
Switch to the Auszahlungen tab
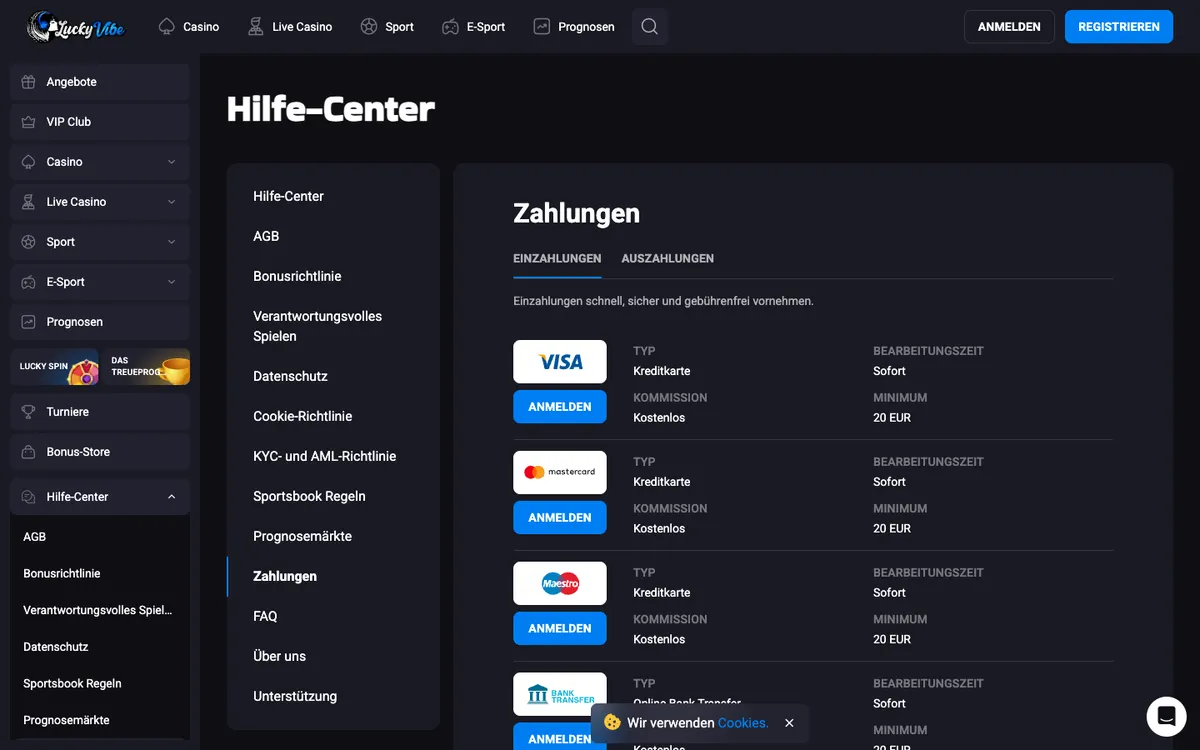[x=668, y=258]
